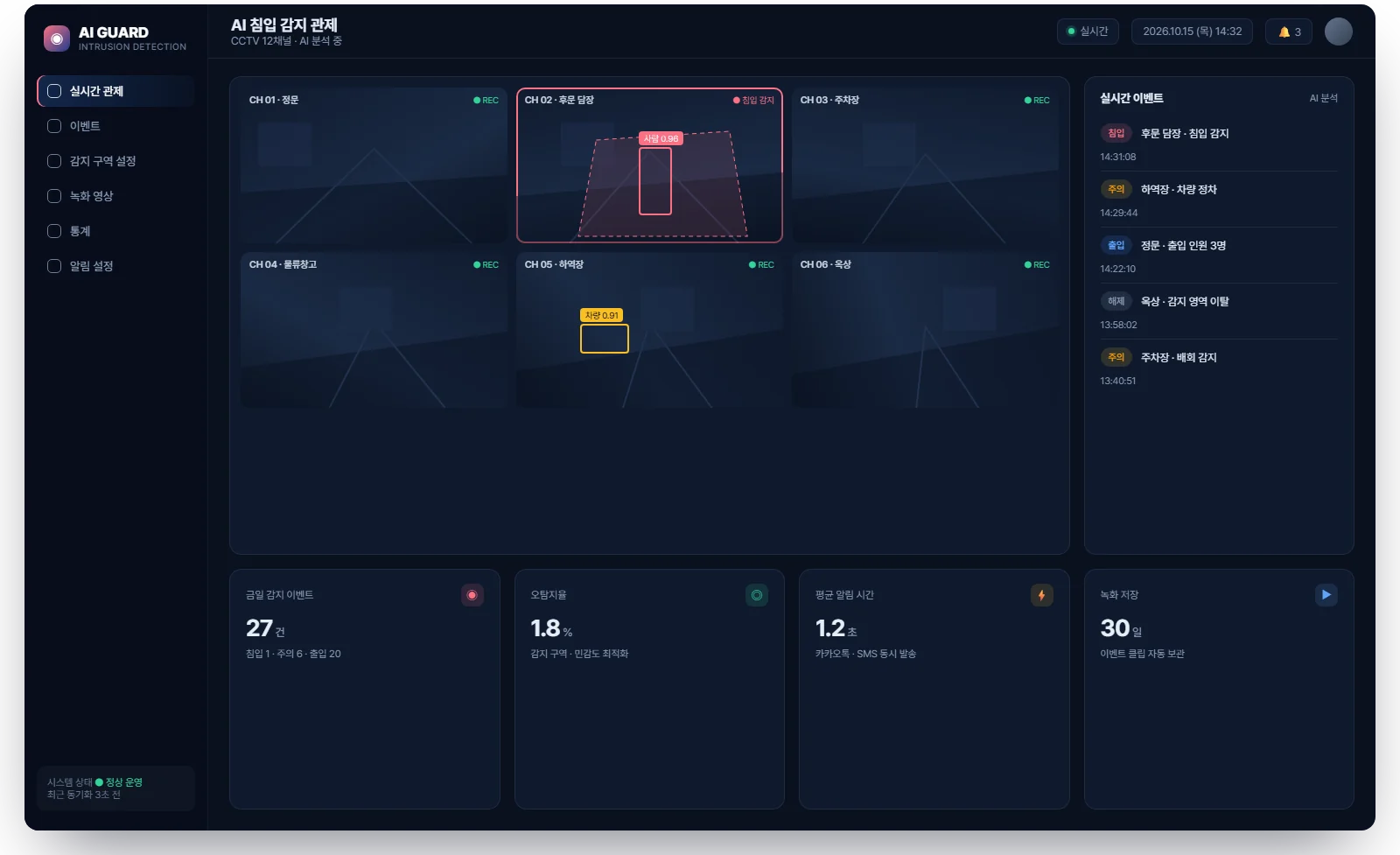Click the green target icon on 오탐지율 card

(757, 595)
